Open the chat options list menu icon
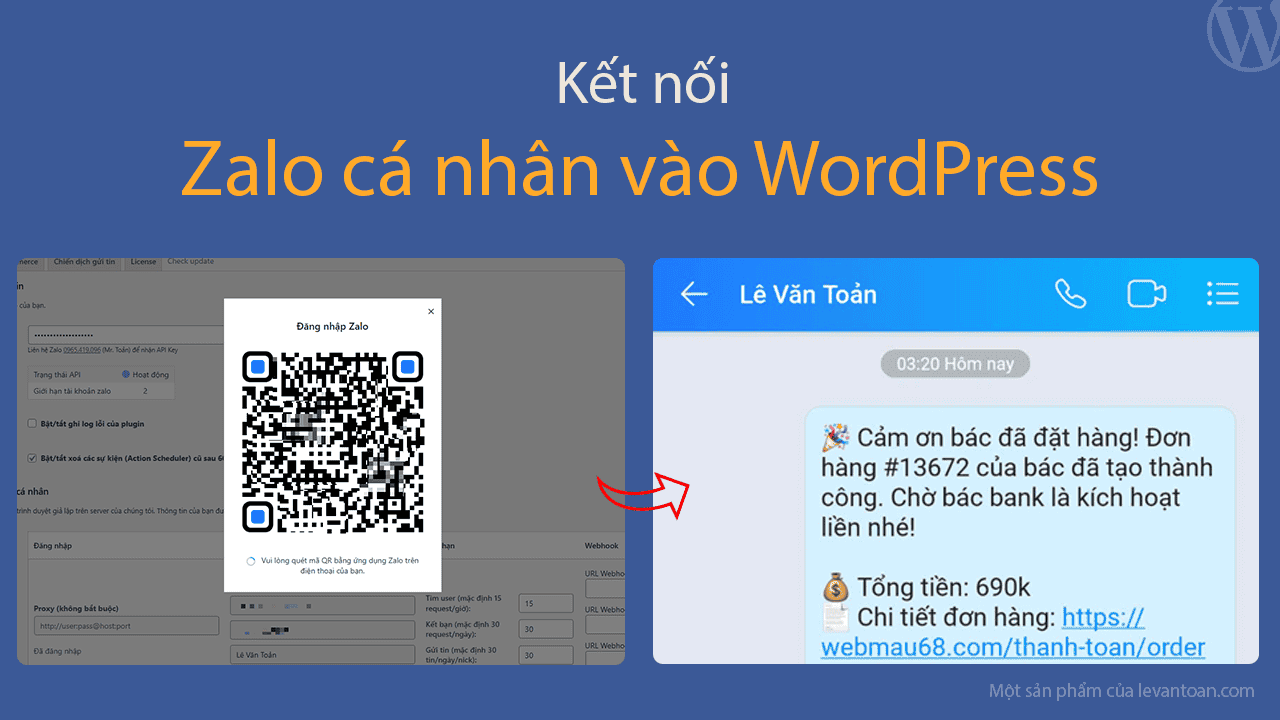Viewport: 1280px width, 720px height. tap(1222, 293)
